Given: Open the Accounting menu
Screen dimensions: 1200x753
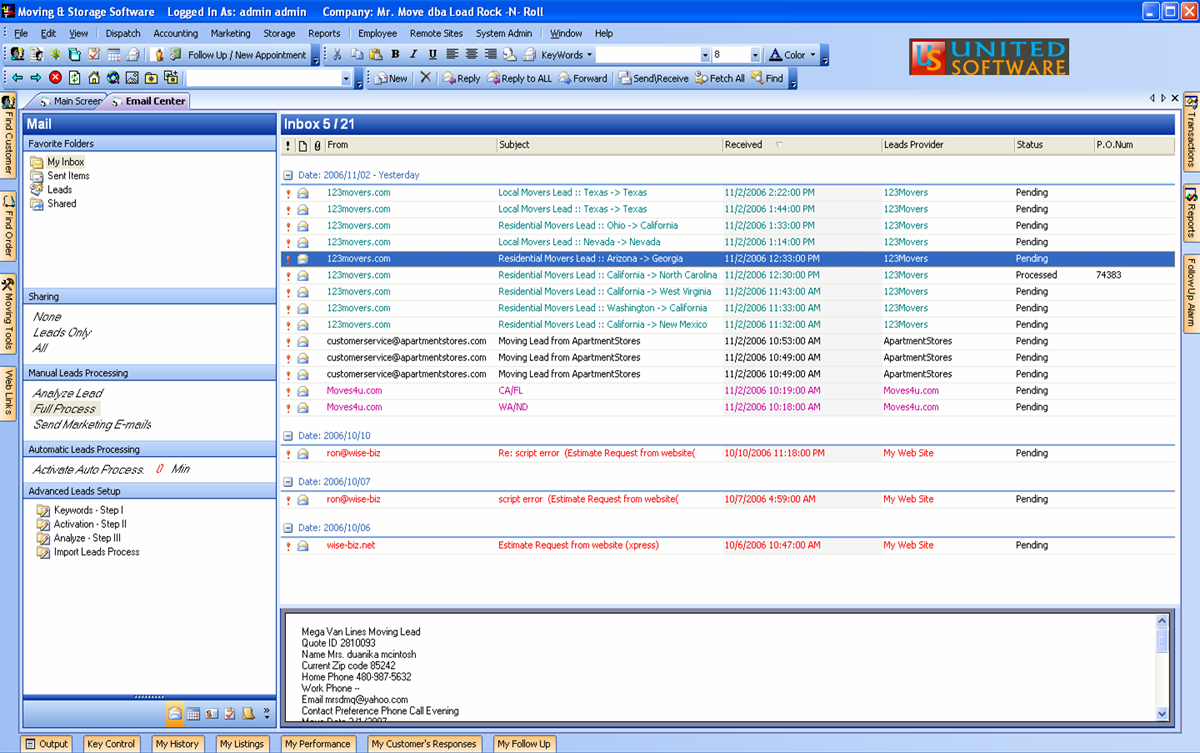Looking at the screenshot, I should (x=176, y=33).
